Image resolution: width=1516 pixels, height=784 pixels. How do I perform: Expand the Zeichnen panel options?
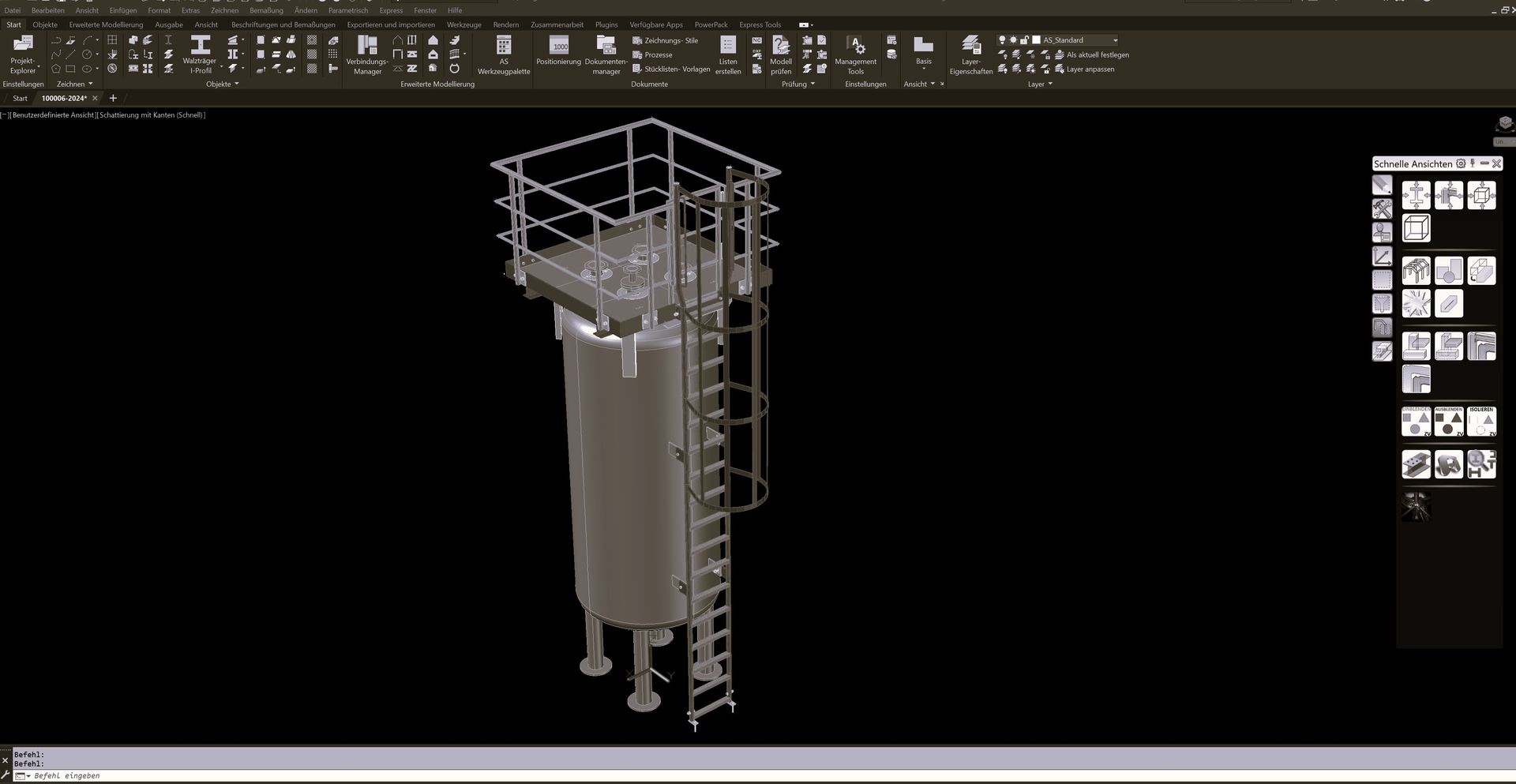74,84
